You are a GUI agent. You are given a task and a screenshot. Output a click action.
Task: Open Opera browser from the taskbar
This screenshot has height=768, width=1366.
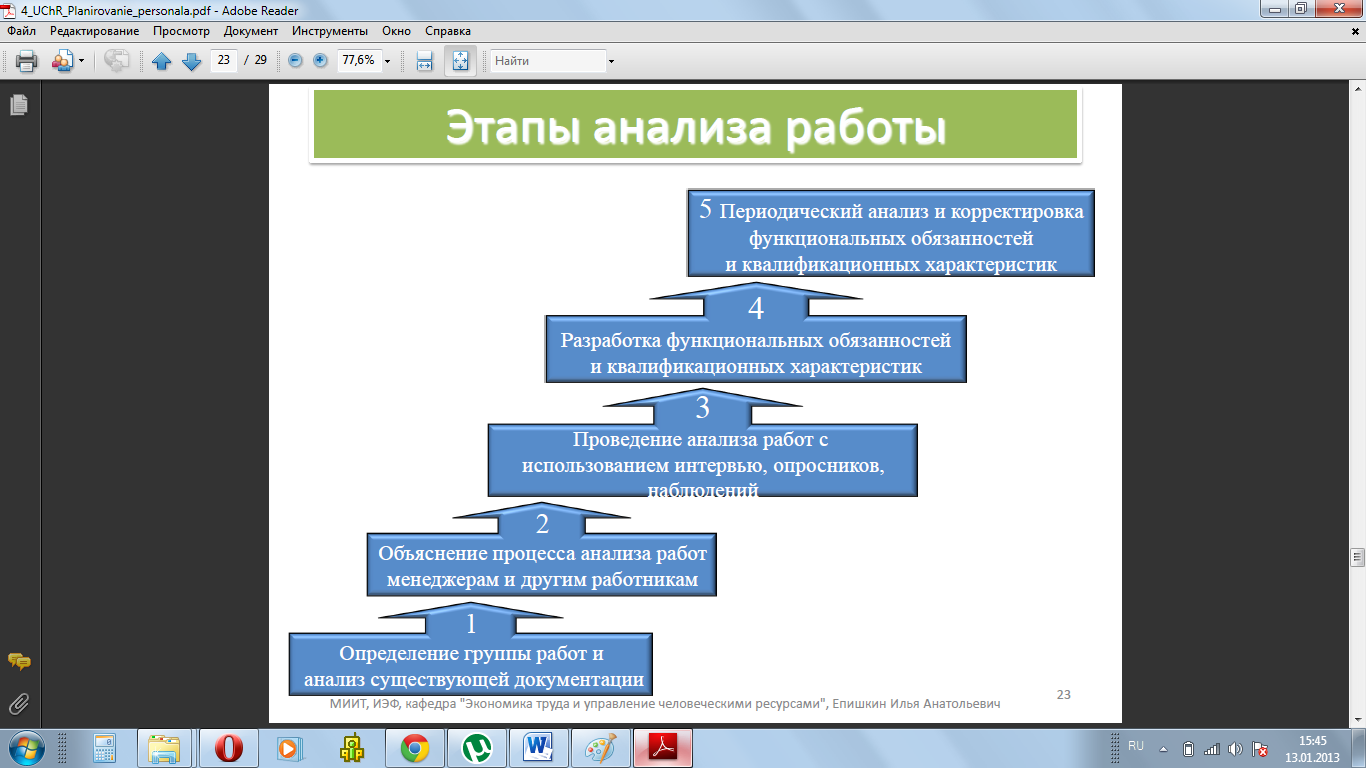[230, 748]
